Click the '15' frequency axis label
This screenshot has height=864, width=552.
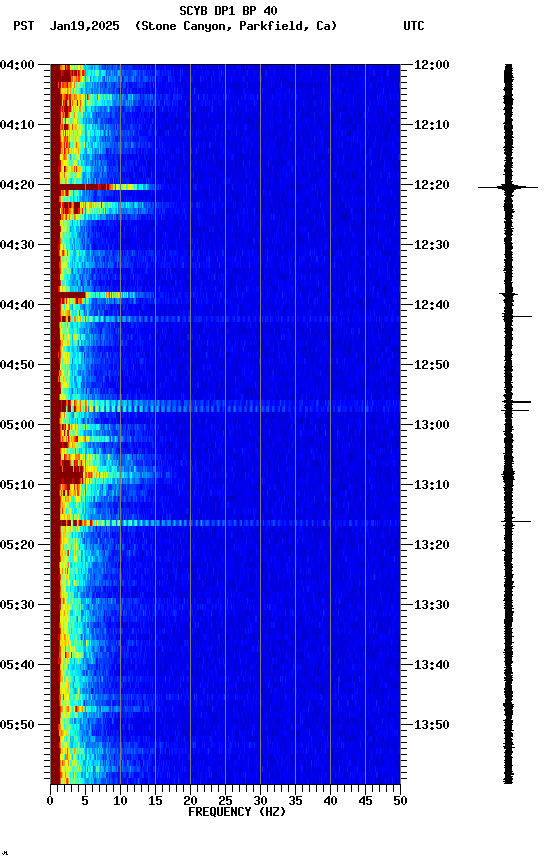click(155, 801)
